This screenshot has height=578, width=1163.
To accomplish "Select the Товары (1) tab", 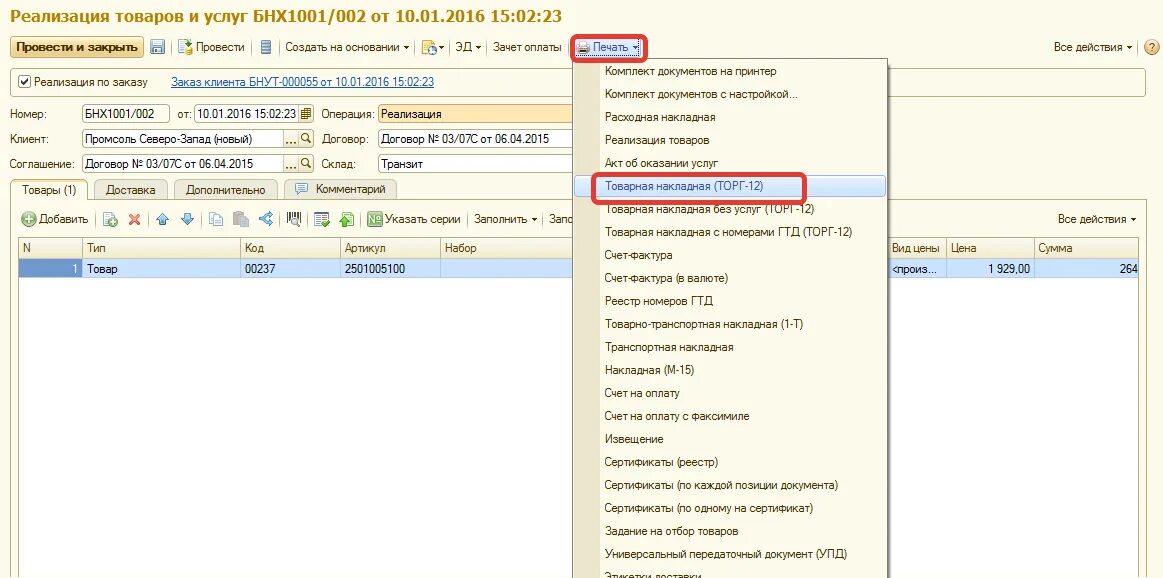I will coord(50,190).
